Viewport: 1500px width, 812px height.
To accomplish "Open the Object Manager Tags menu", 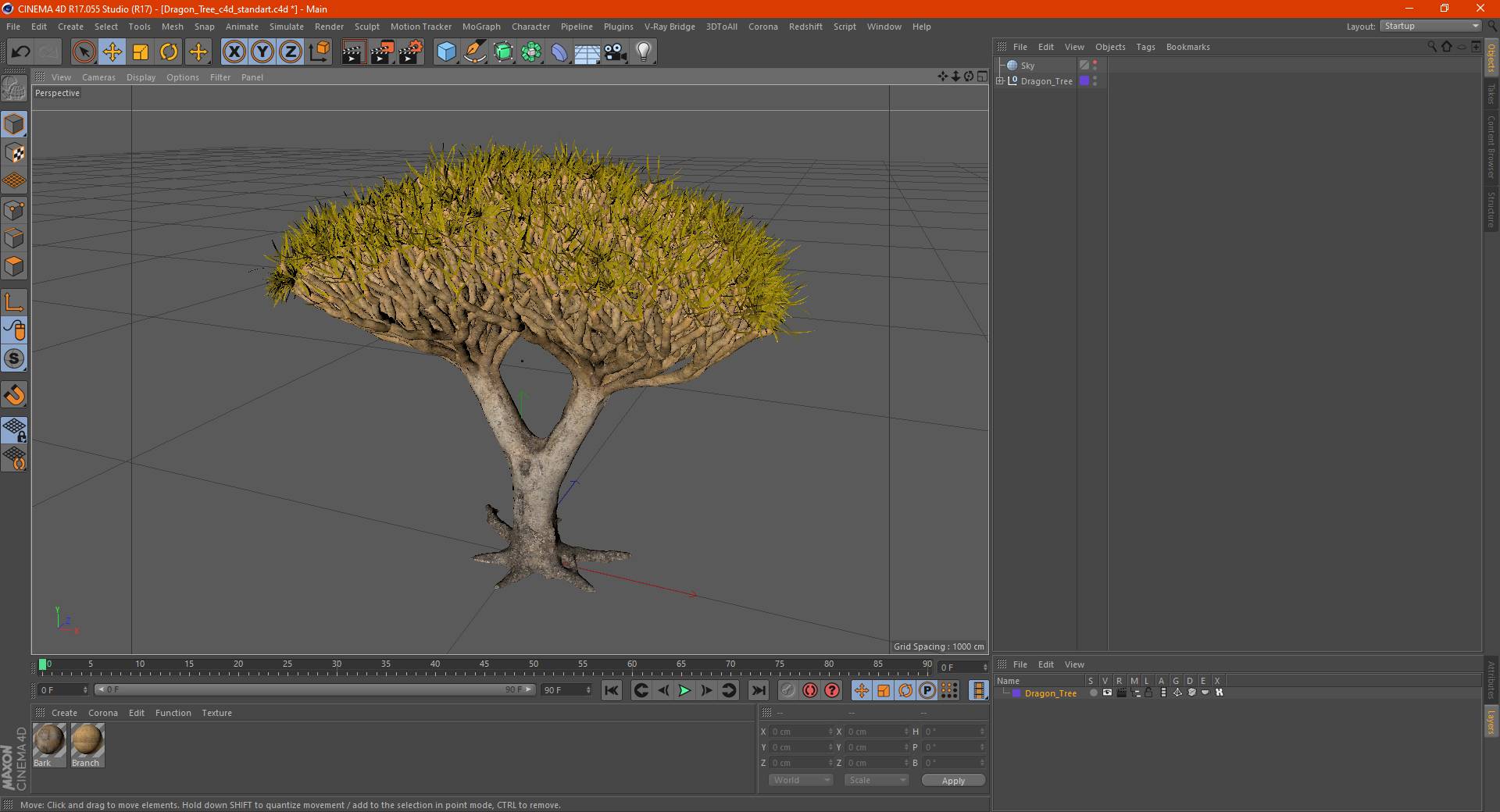I will click(1145, 47).
